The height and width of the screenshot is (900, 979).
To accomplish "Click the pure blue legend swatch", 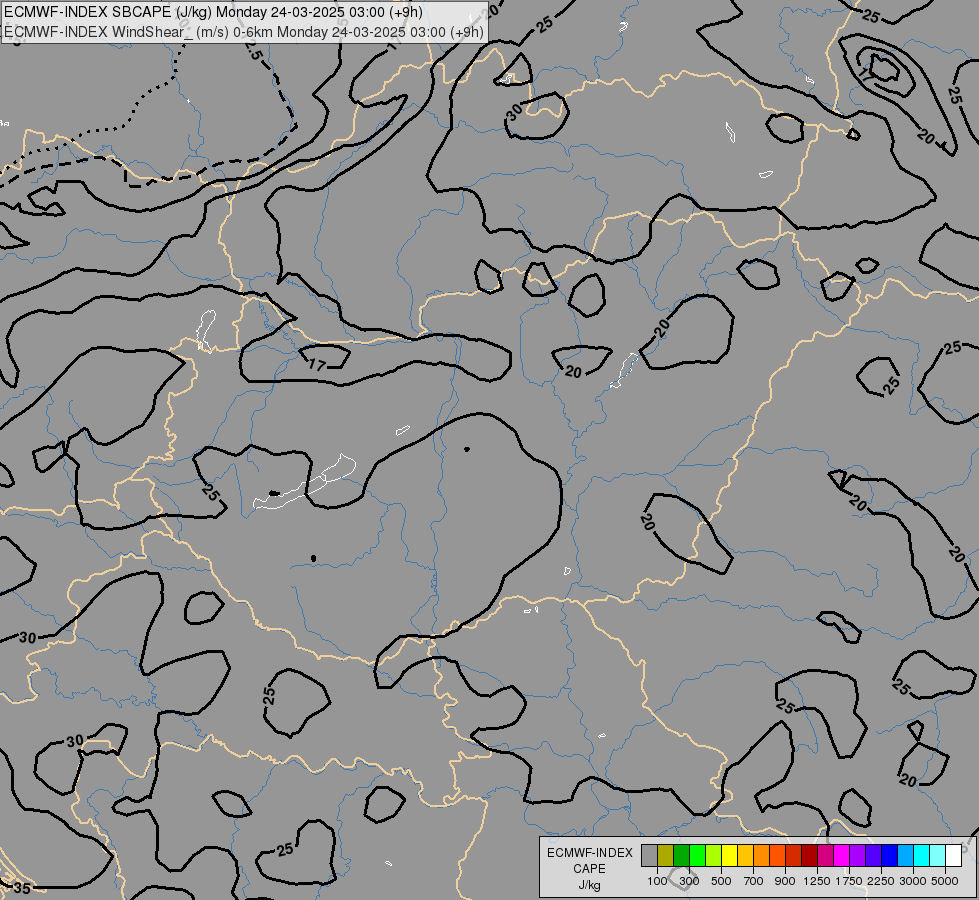I will 890,855.
